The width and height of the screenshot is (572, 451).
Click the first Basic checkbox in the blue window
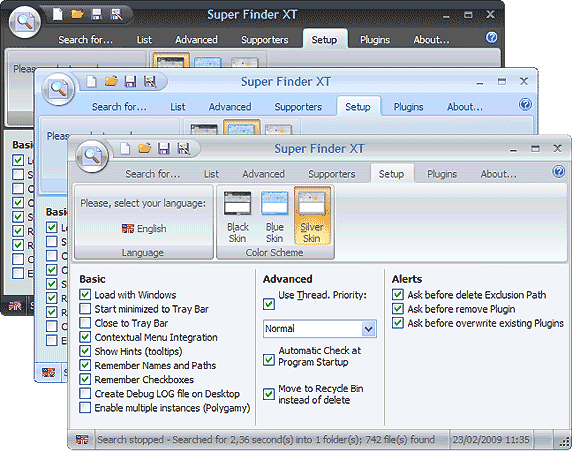(x=51, y=227)
